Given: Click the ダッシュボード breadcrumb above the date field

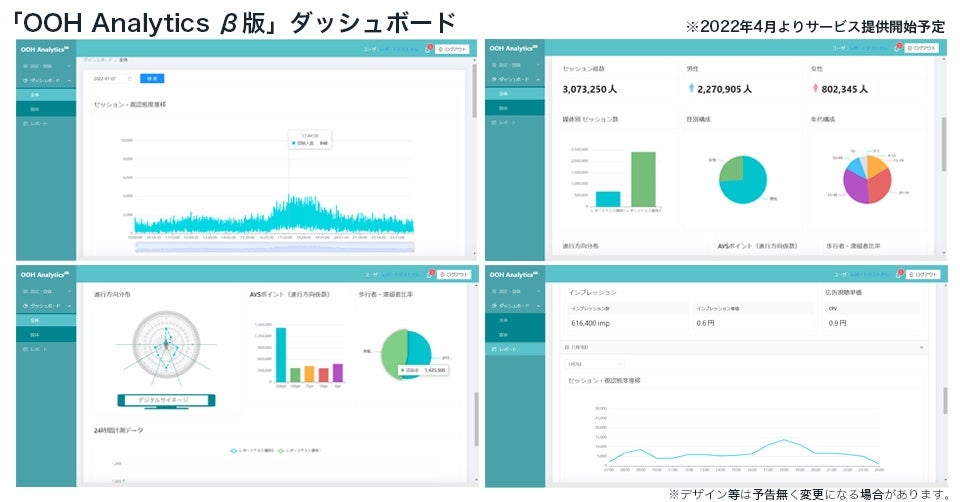Looking at the screenshot, I should coord(97,60).
